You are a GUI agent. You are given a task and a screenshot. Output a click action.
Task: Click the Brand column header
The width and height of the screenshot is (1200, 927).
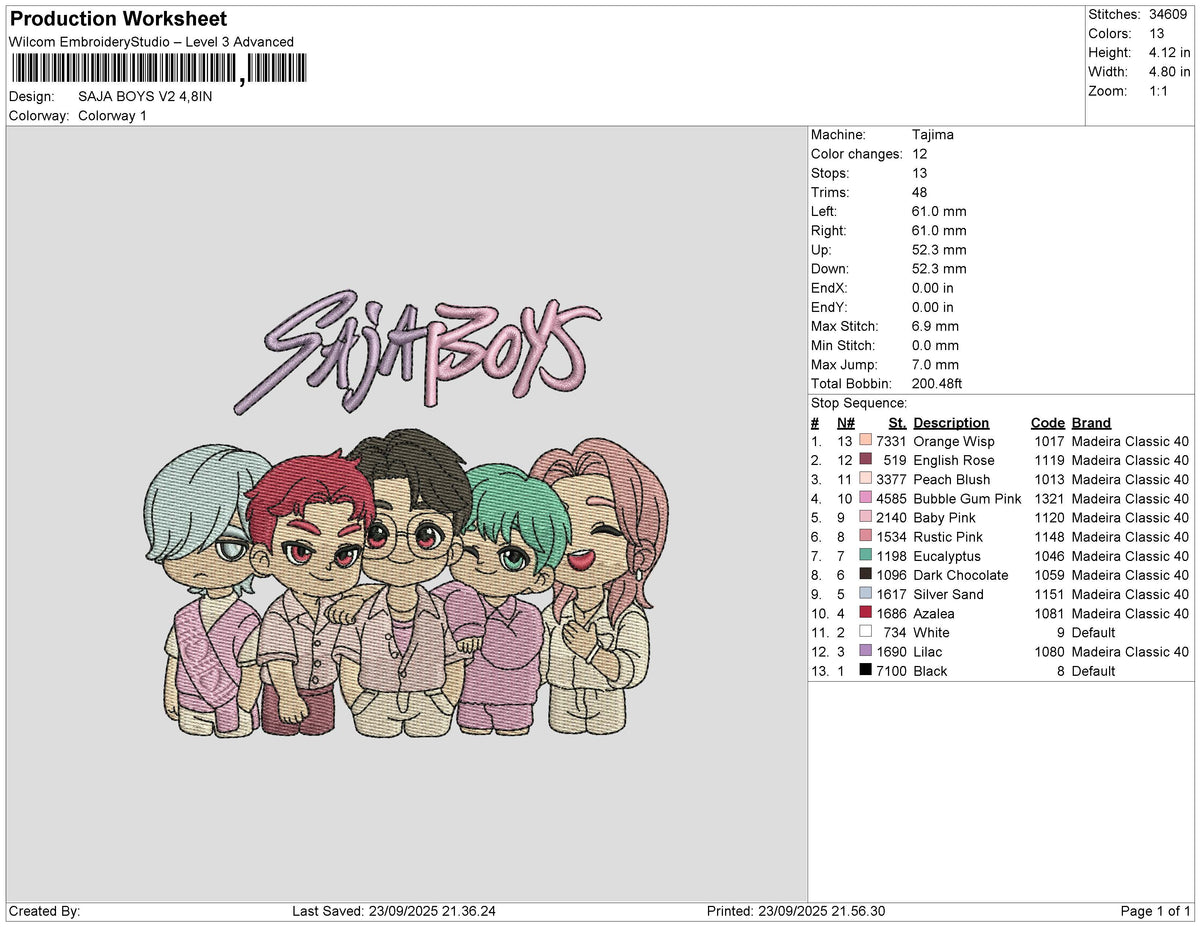pos(1091,423)
